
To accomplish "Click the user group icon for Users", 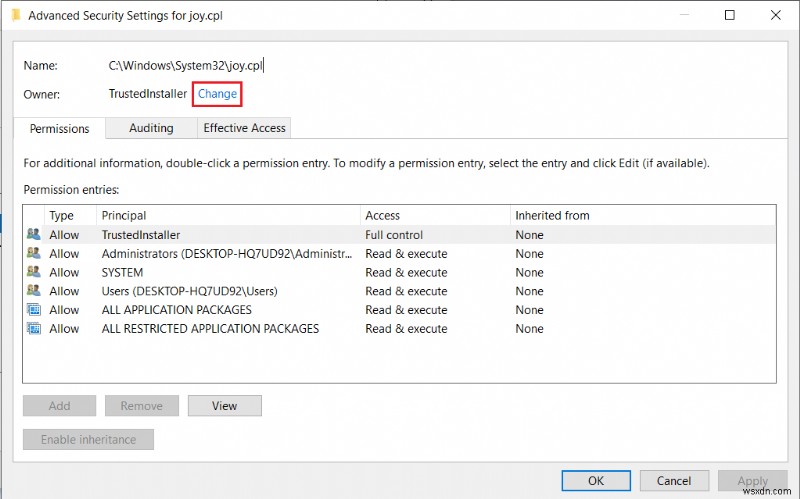I will [34, 291].
